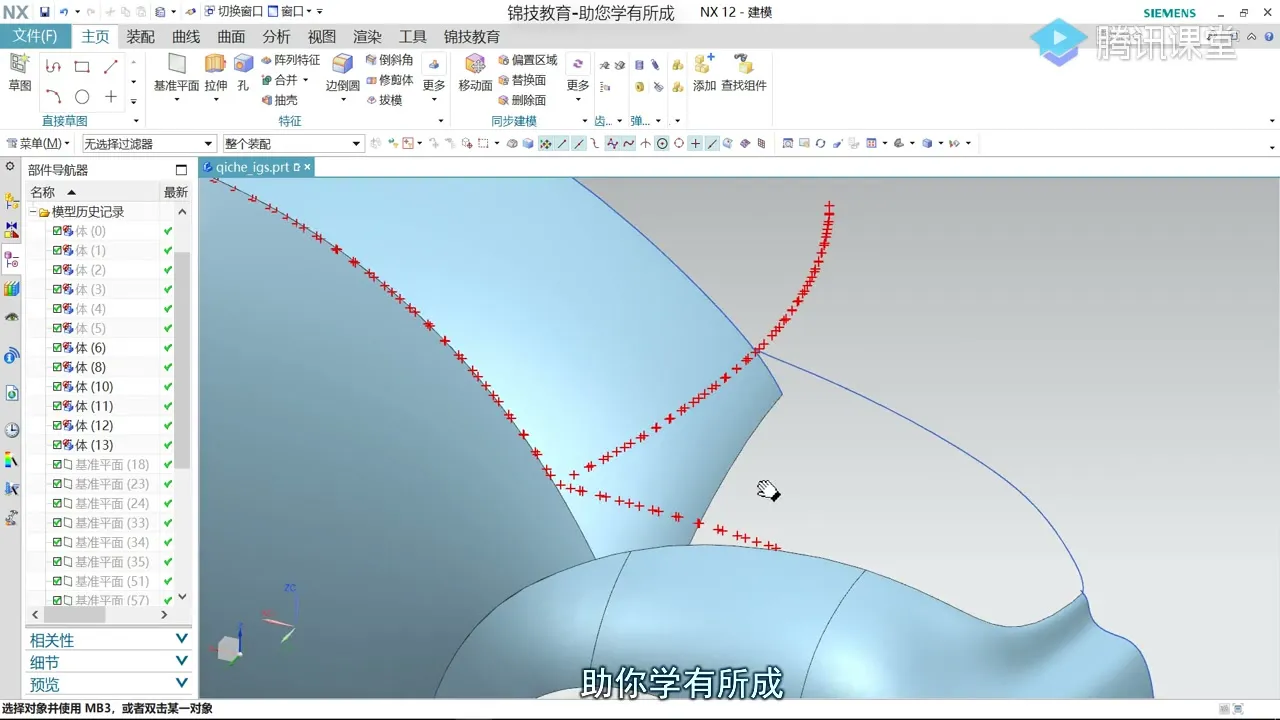Click the 边倒圆 (Edge Blend) tool

[342, 71]
